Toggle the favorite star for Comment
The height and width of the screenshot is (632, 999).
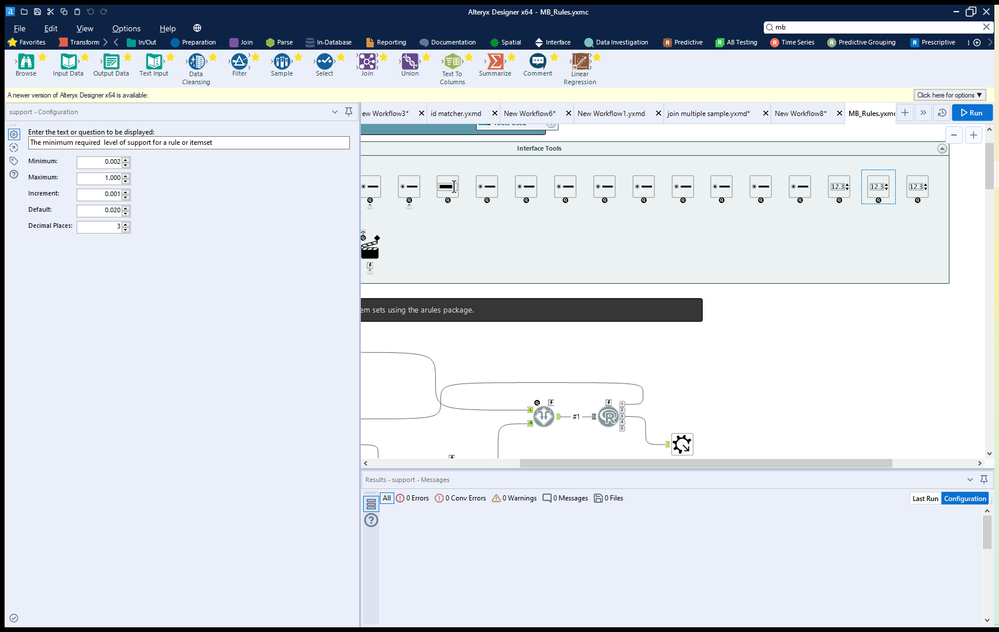[x=554, y=57]
